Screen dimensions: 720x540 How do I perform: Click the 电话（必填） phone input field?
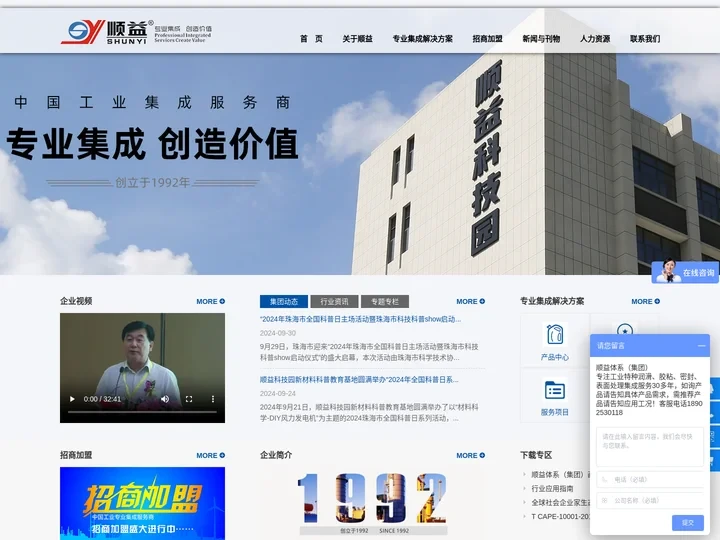650,479
